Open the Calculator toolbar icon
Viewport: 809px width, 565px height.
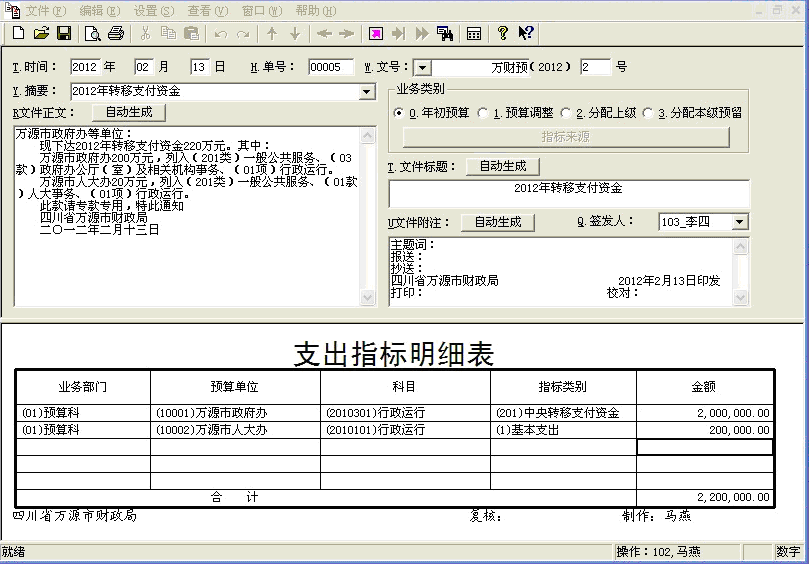click(x=474, y=34)
